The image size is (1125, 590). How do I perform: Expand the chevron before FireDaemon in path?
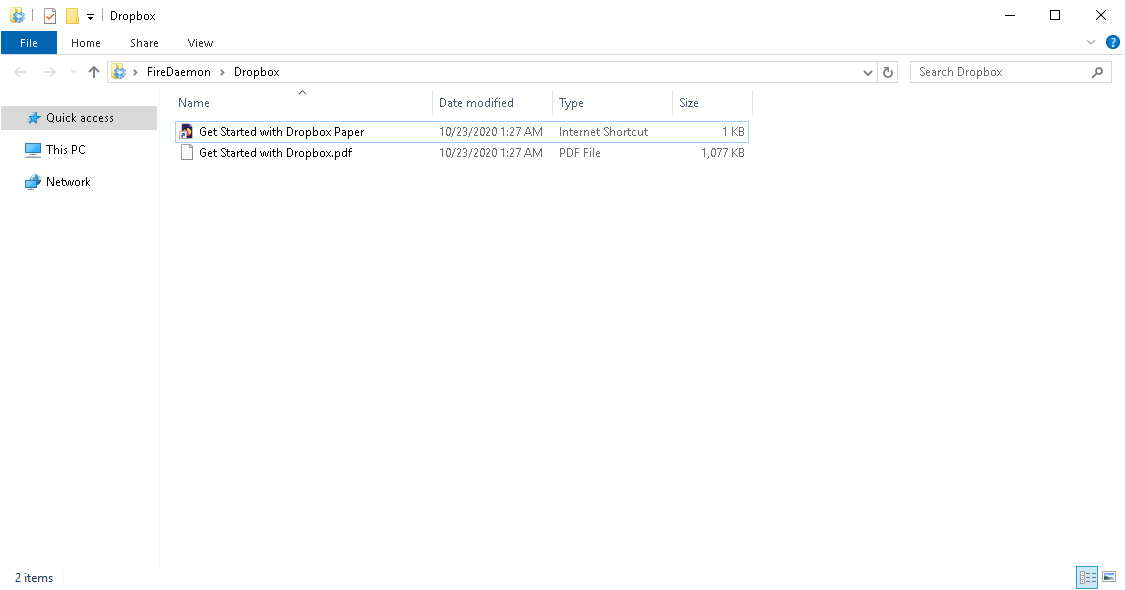tap(135, 72)
